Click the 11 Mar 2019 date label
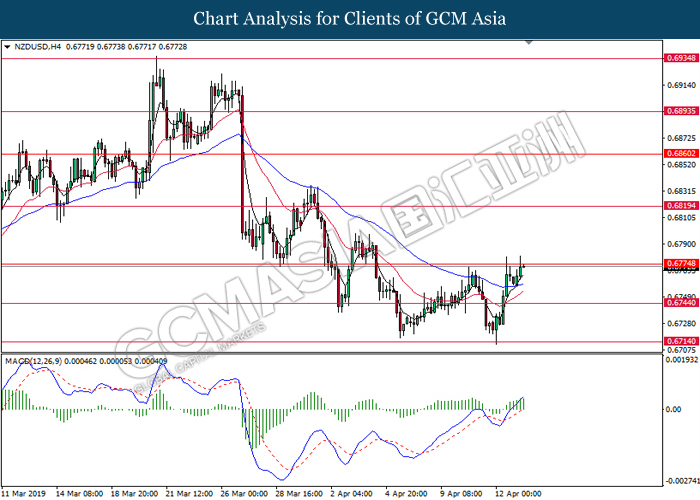 (x=23, y=494)
